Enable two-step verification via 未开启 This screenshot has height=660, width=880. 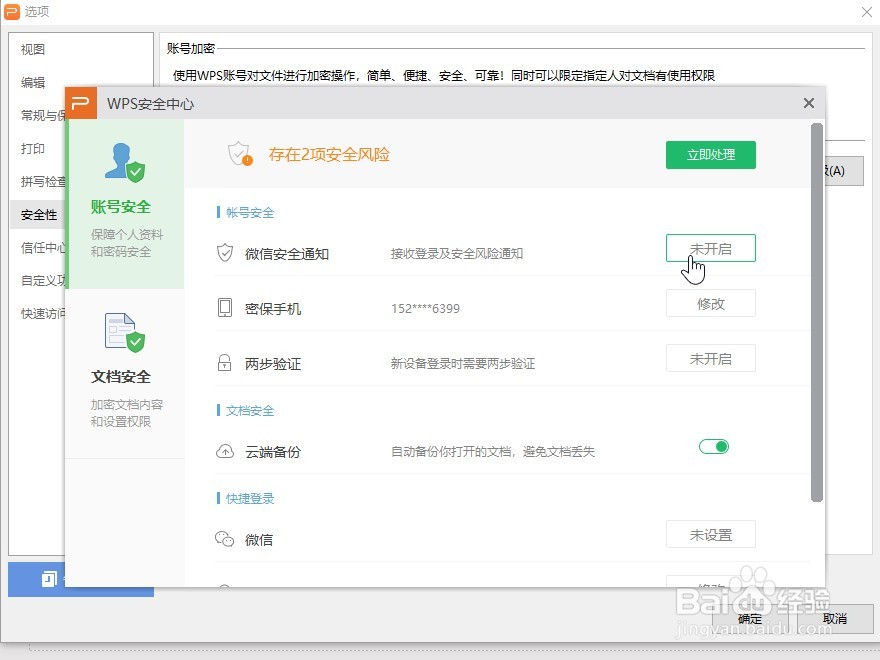click(711, 358)
